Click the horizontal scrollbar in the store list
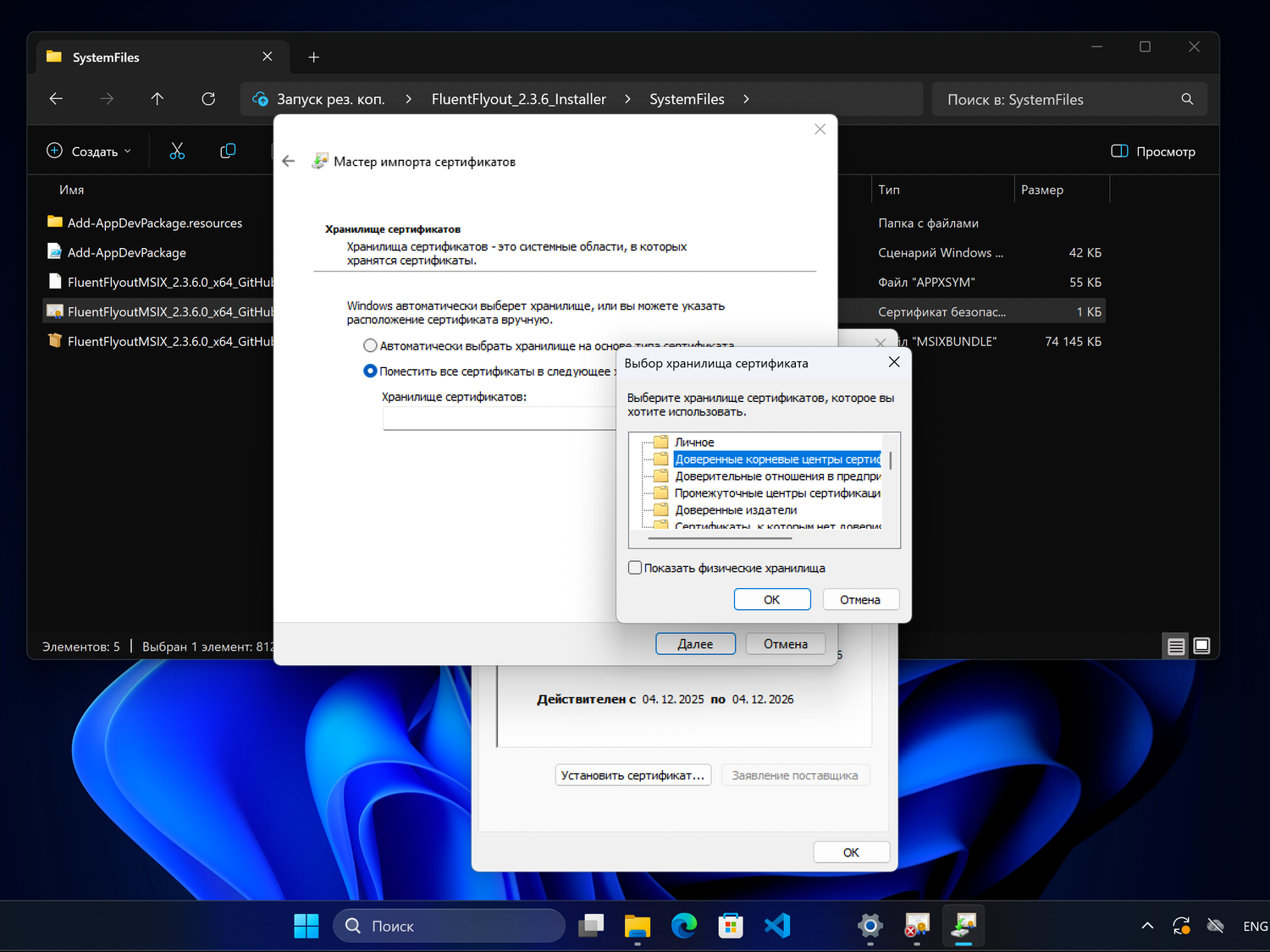This screenshot has height=952, width=1270. pyautogui.click(x=721, y=537)
